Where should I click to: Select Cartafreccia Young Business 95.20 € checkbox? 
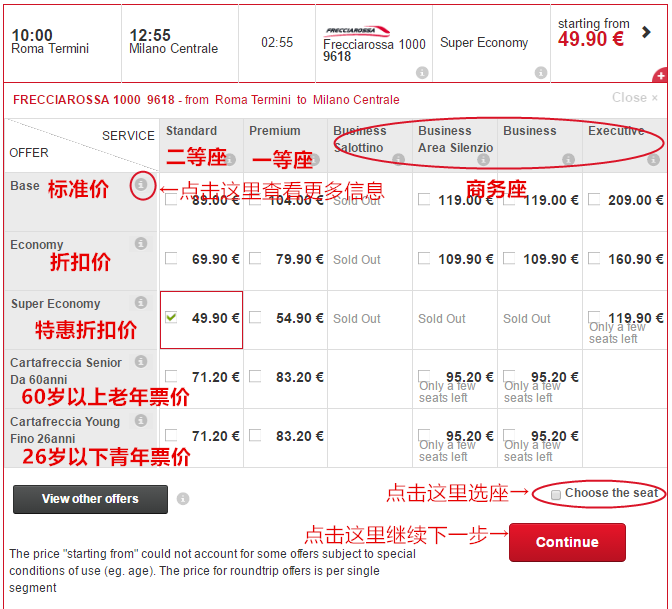tap(509, 436)
